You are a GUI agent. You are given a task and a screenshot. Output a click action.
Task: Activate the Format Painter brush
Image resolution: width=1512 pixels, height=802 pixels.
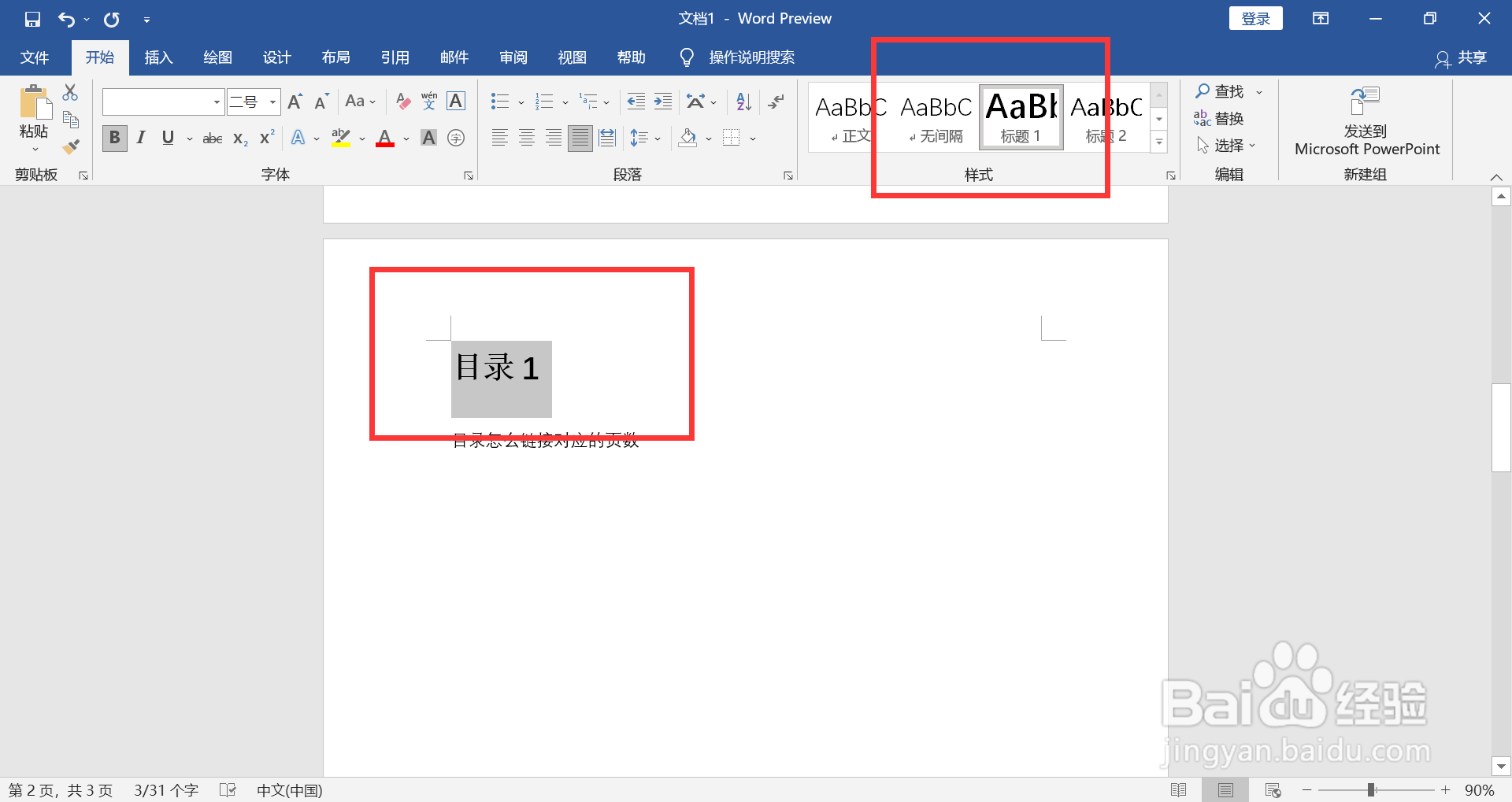[71, 146]
